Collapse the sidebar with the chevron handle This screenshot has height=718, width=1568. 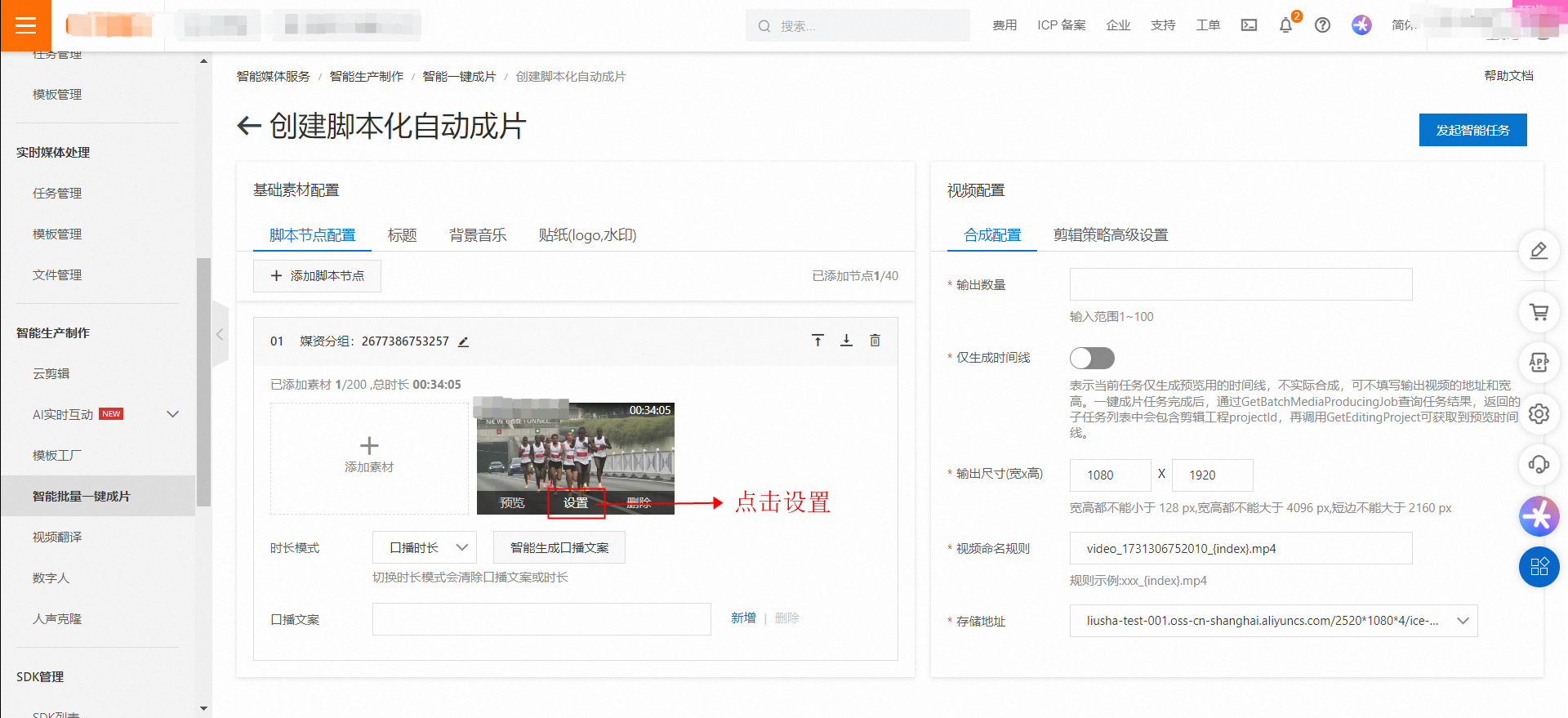220,334
